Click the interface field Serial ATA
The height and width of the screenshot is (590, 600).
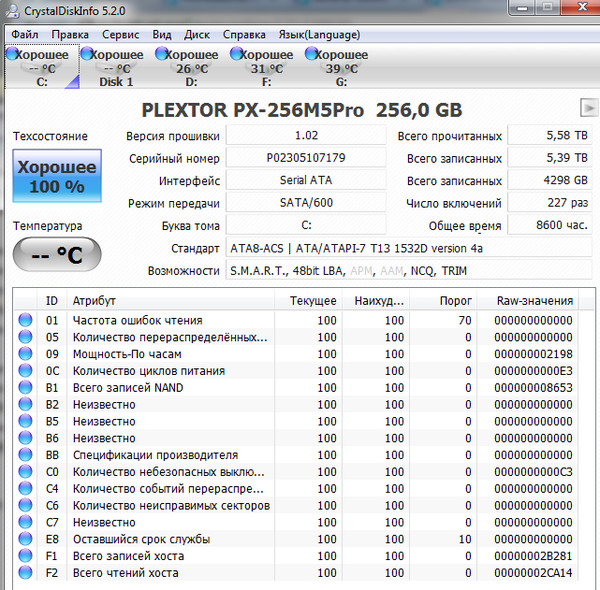(306, 180)
